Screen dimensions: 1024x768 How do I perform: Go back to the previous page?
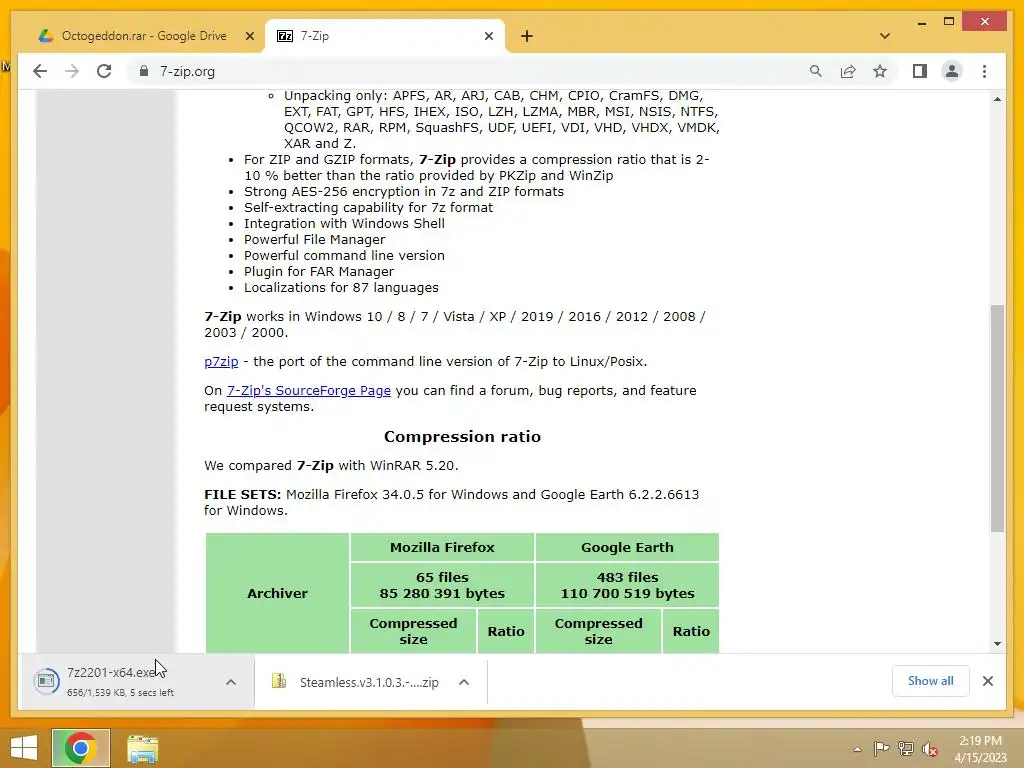click(40, 71)
